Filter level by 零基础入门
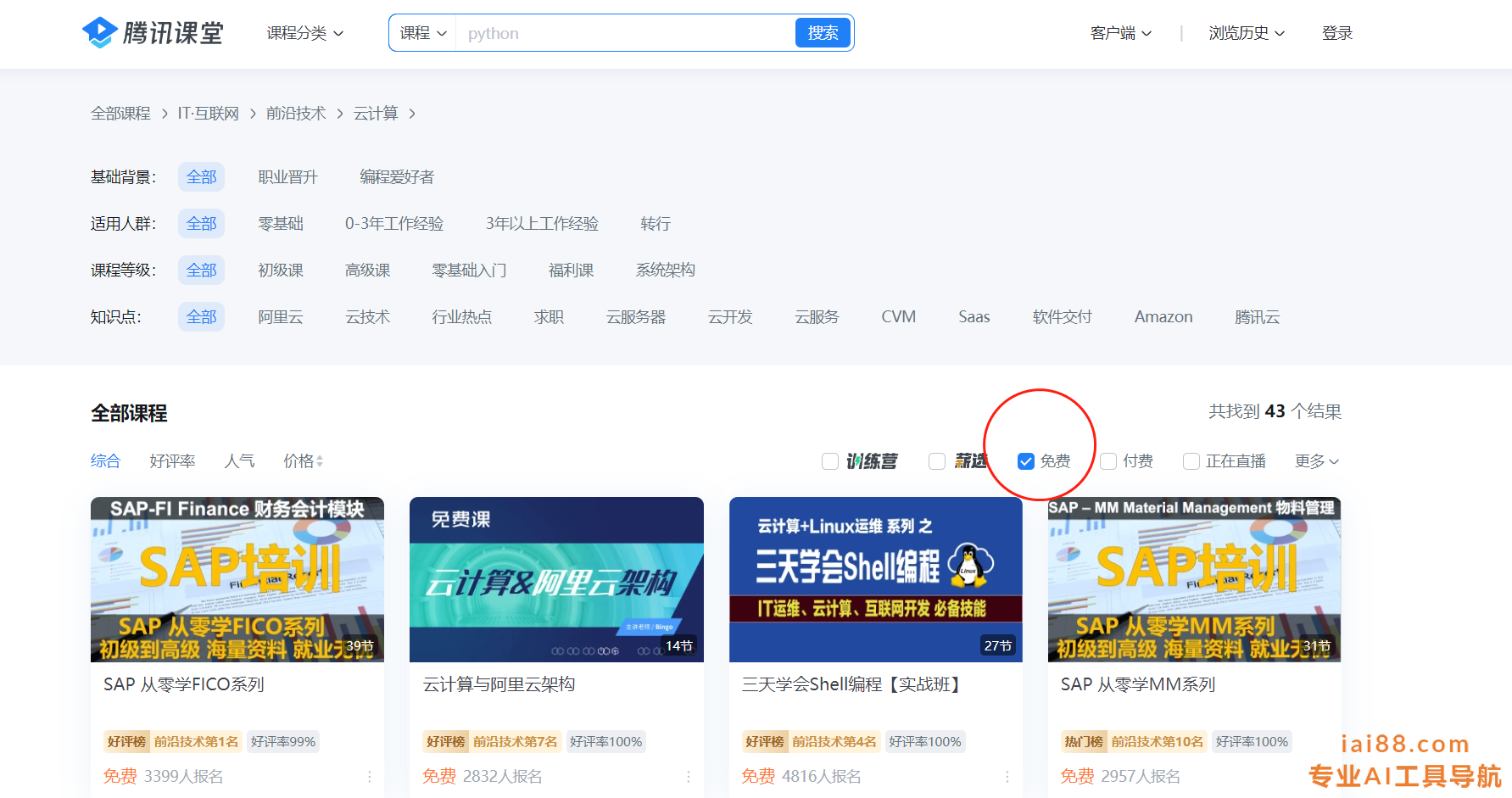 point(469,271)
